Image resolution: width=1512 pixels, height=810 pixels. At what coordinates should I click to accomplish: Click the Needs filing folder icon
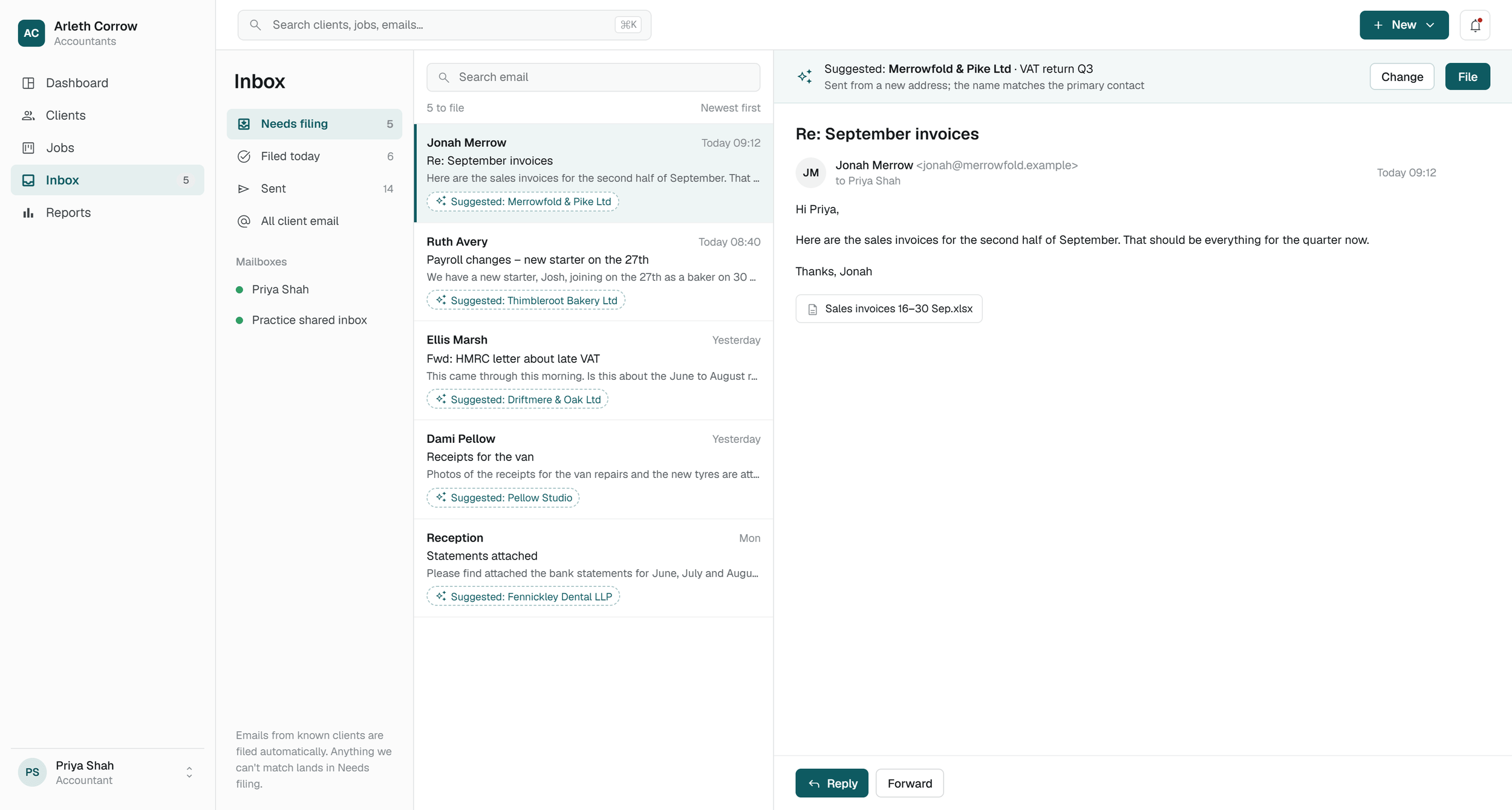pos(244,124)
